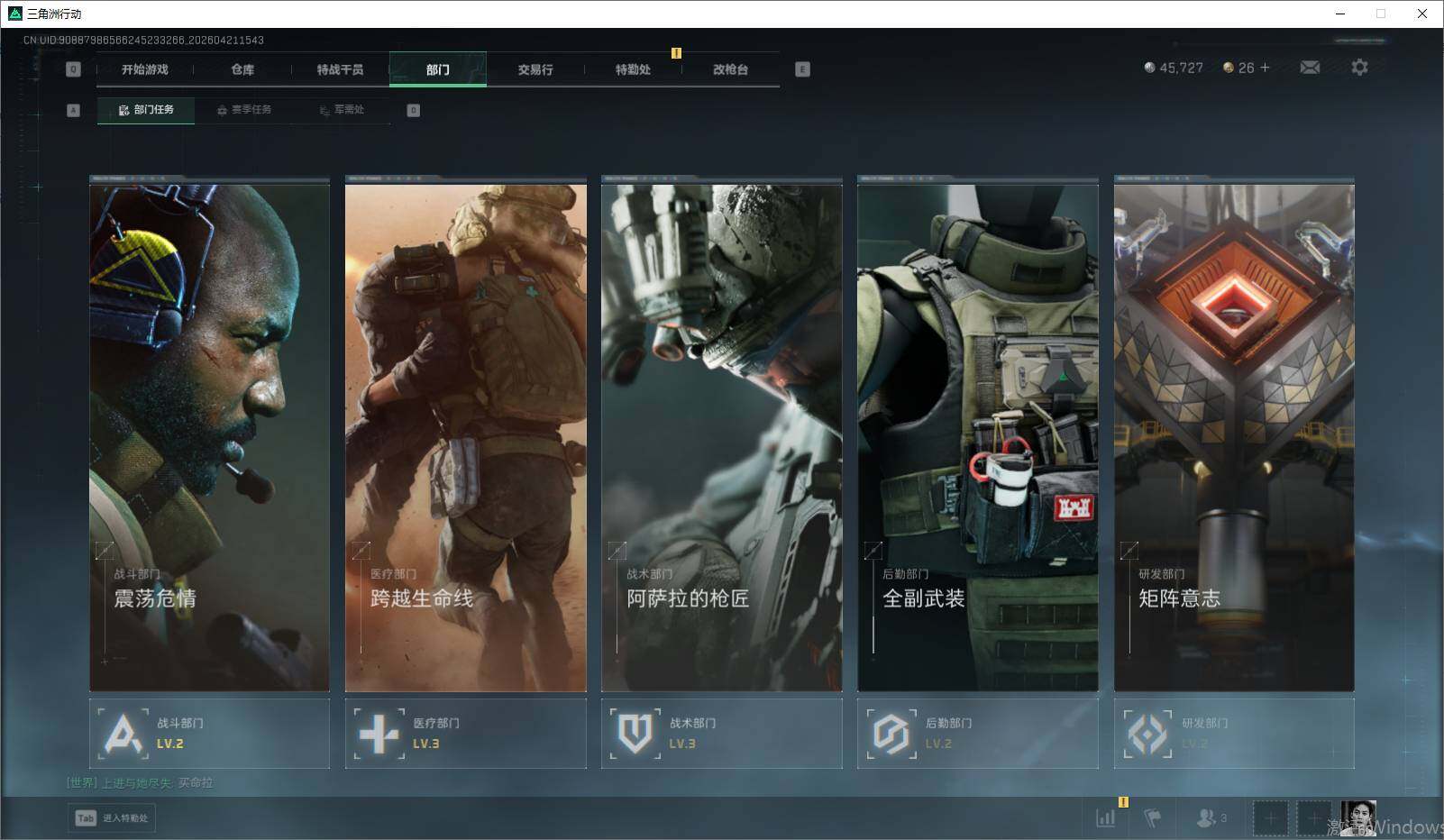Select the 研发部门 diamond icon

1147,733
